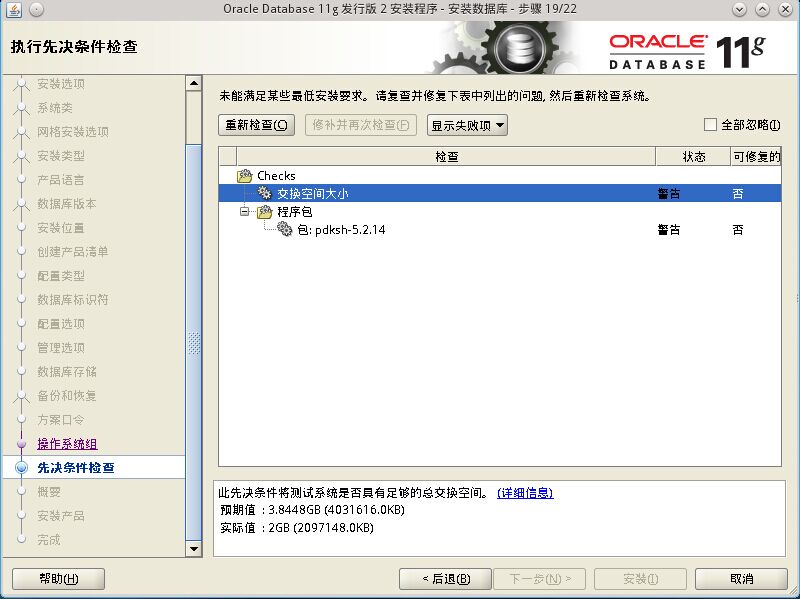Click the 完成 step
The height and width of the screenshot is (599, 800).
click(49, 540)
